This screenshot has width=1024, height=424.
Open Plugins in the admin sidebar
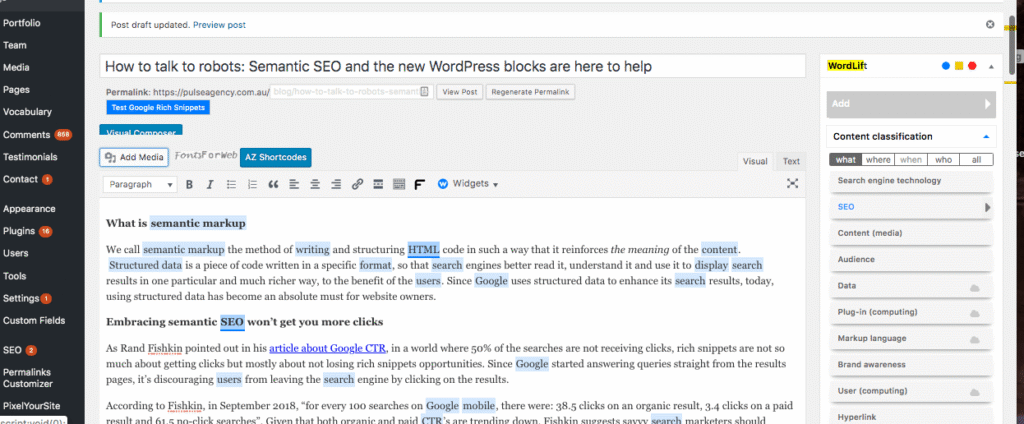[x=20, y=231]
